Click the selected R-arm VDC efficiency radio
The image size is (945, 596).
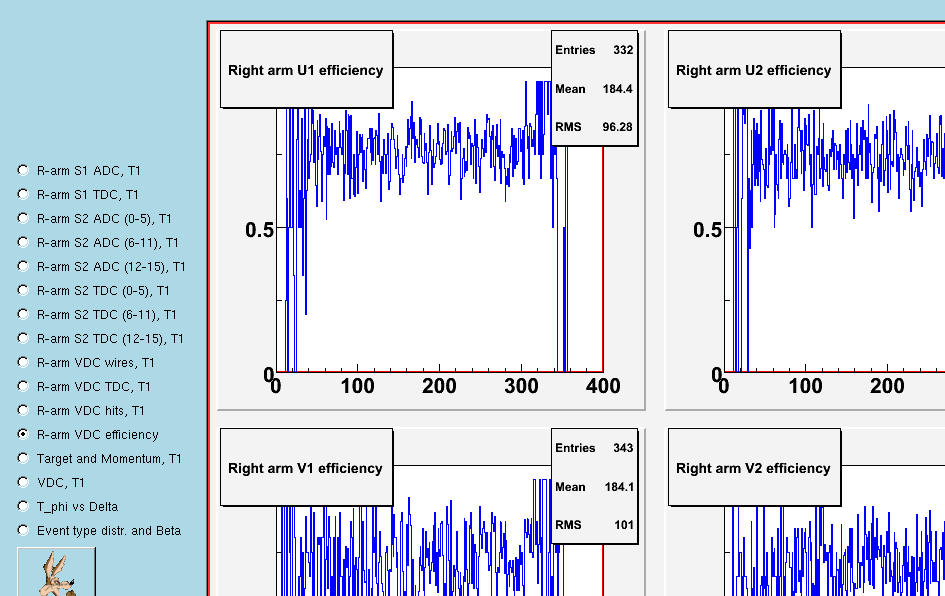(x=23, y=434)
